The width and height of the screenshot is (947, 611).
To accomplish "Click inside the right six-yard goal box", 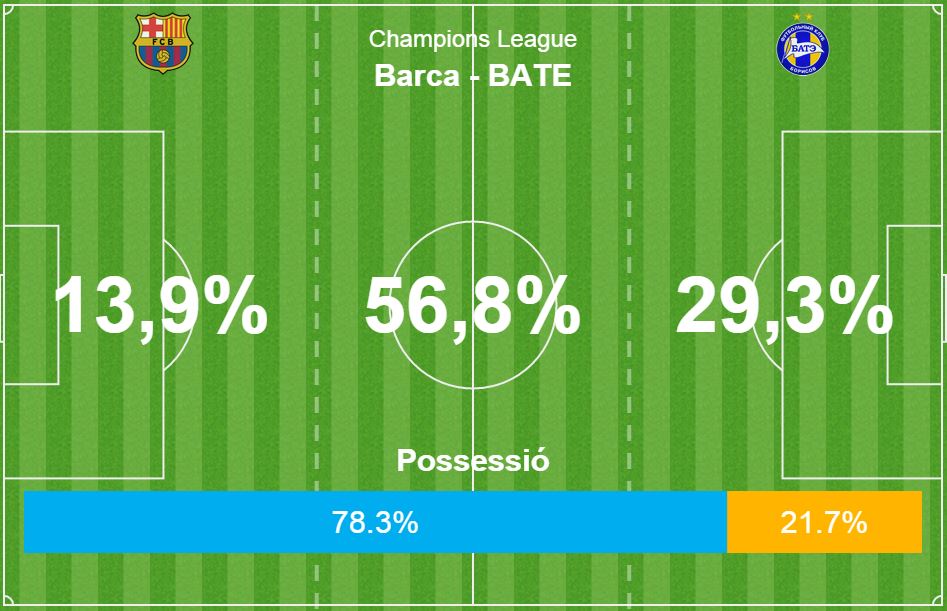I will (916, 250).
